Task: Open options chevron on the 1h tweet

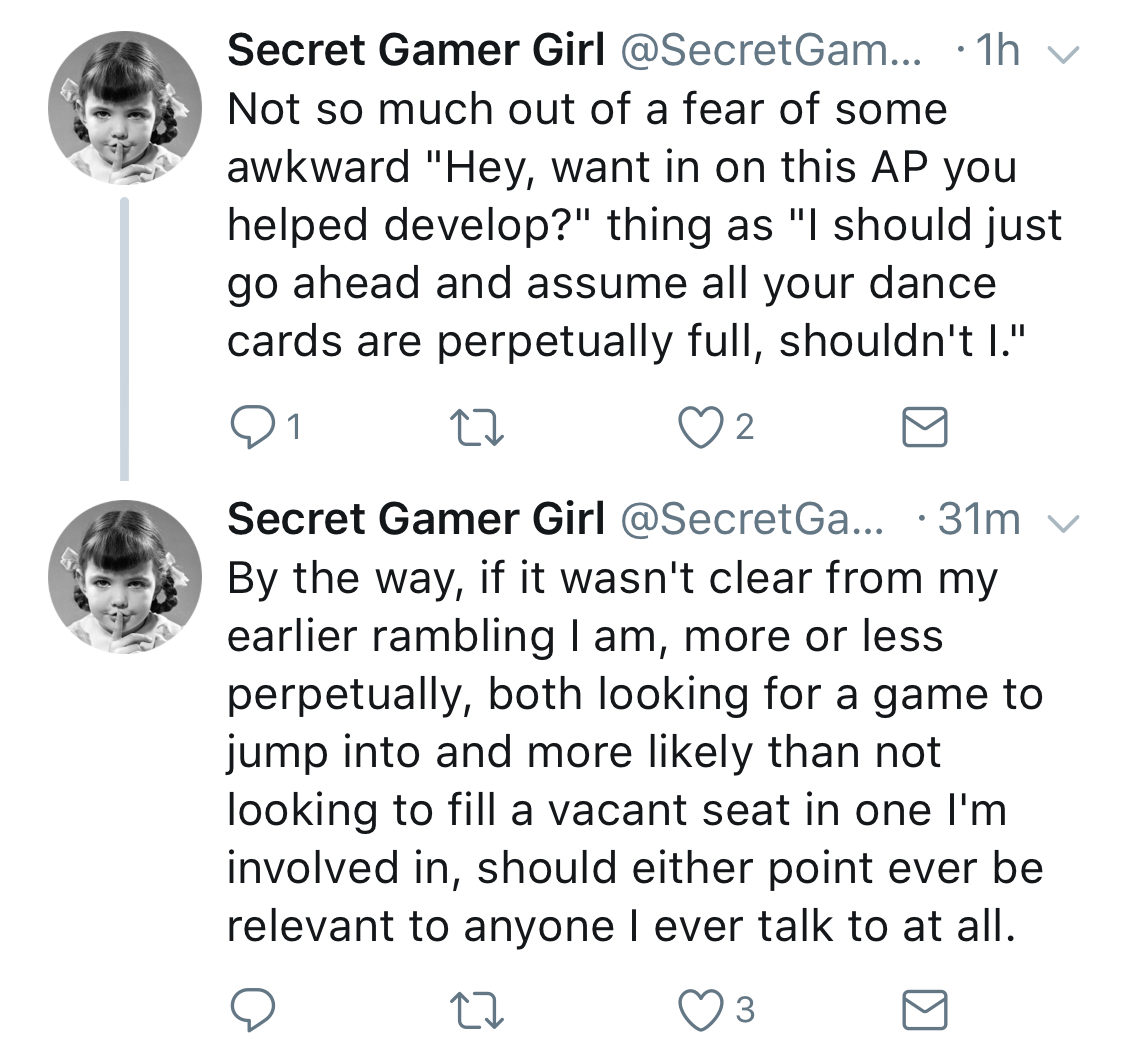Action: pyautogui.click(x=1063, y=55)
